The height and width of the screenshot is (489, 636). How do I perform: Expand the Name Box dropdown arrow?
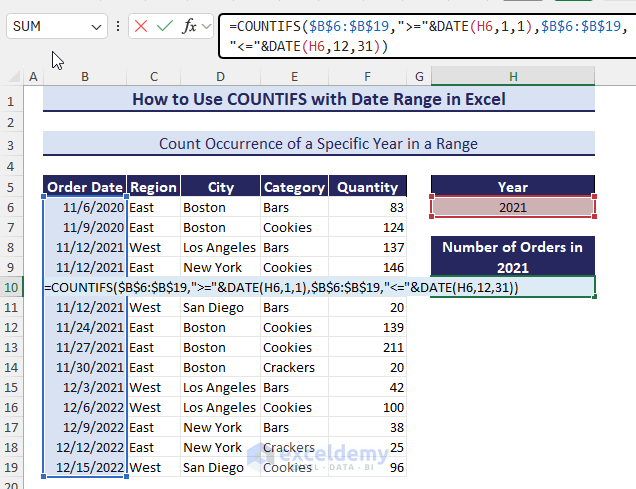[x=96, y=26]
